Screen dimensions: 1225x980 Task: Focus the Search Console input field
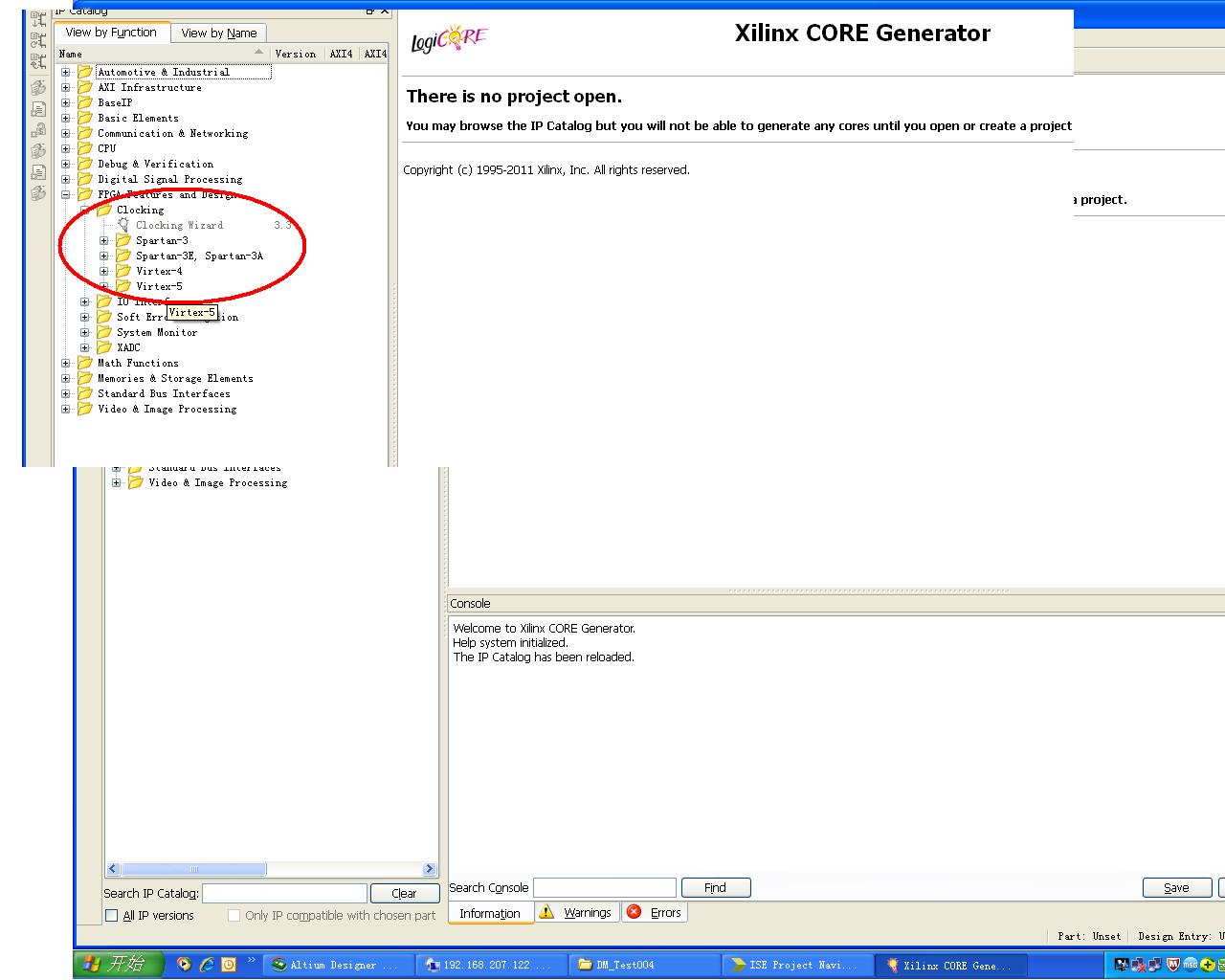[x=604, y=888]
